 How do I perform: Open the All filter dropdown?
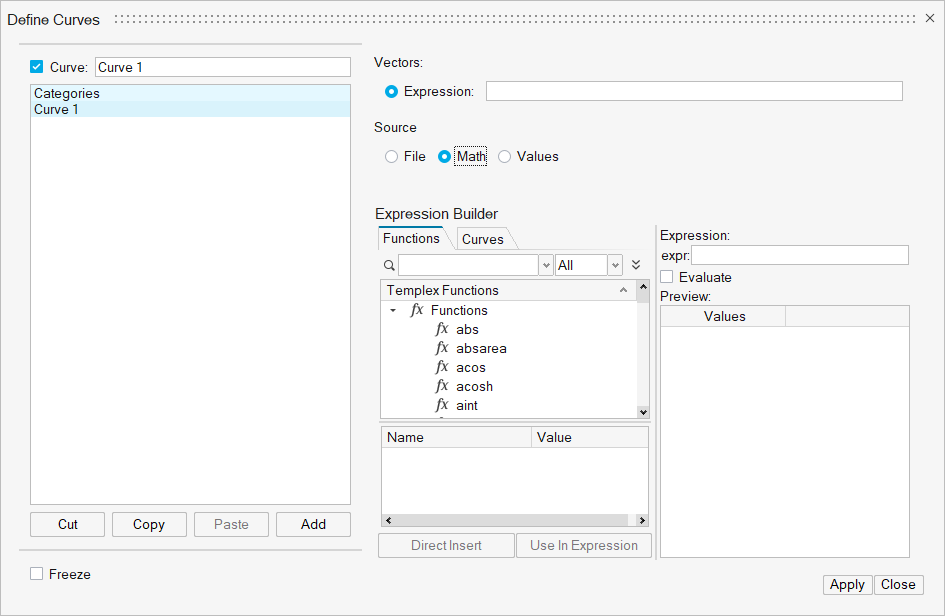pos(616,265)
